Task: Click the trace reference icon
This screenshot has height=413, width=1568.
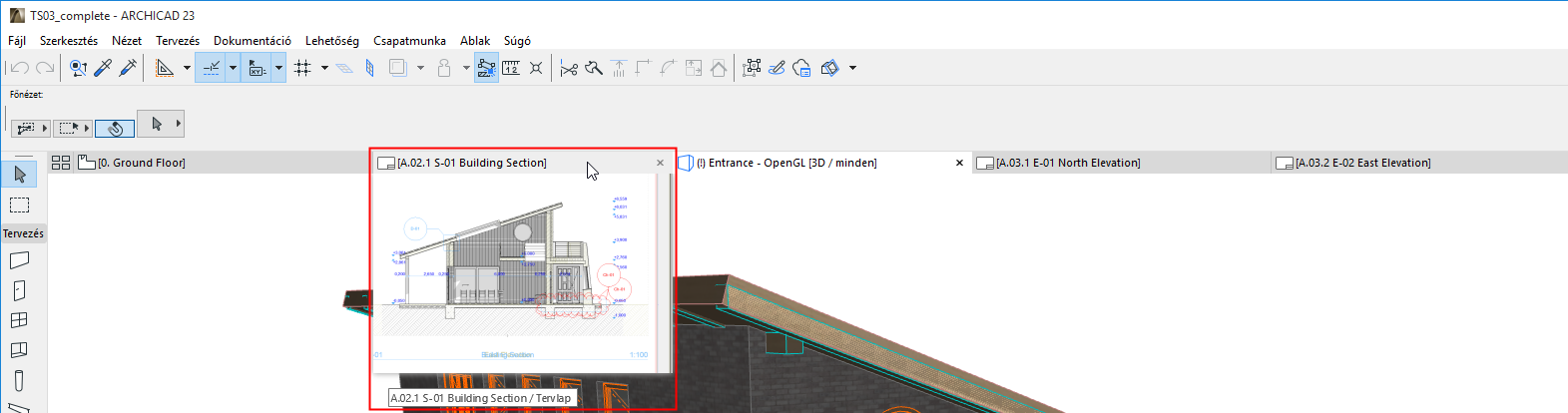Action: point(398,68)
